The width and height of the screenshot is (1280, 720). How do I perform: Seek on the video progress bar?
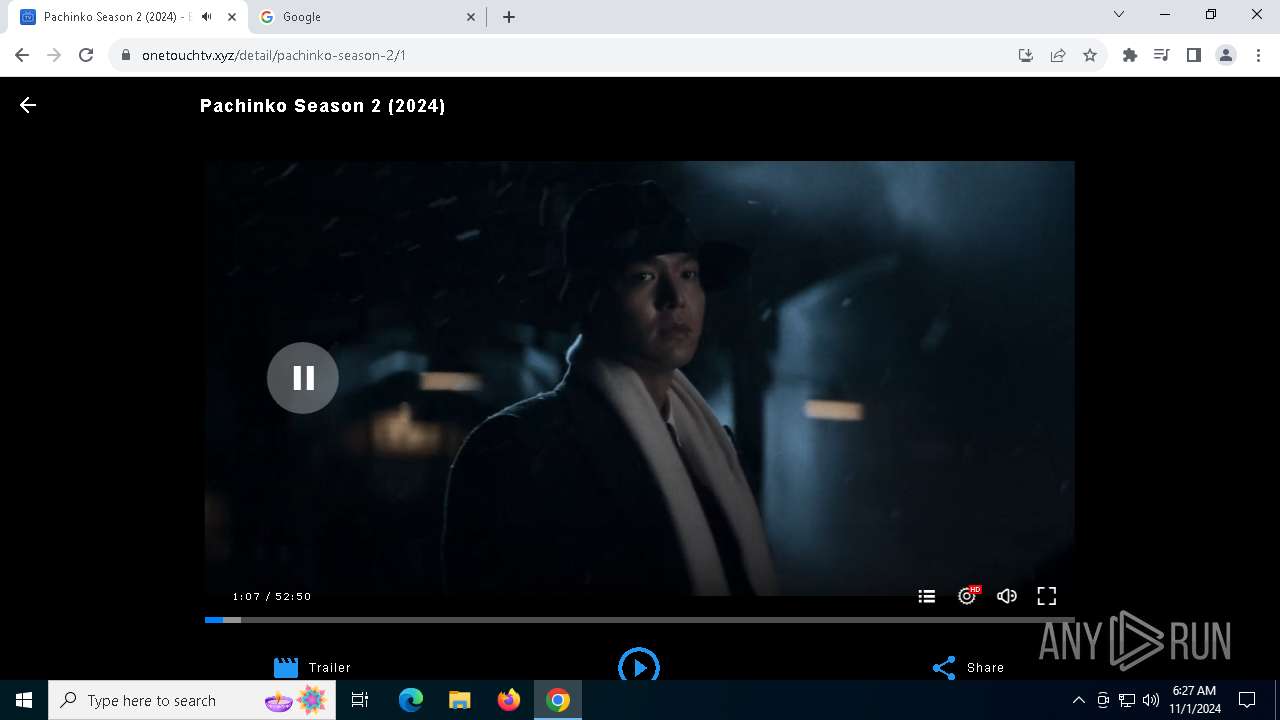[640, 620]
